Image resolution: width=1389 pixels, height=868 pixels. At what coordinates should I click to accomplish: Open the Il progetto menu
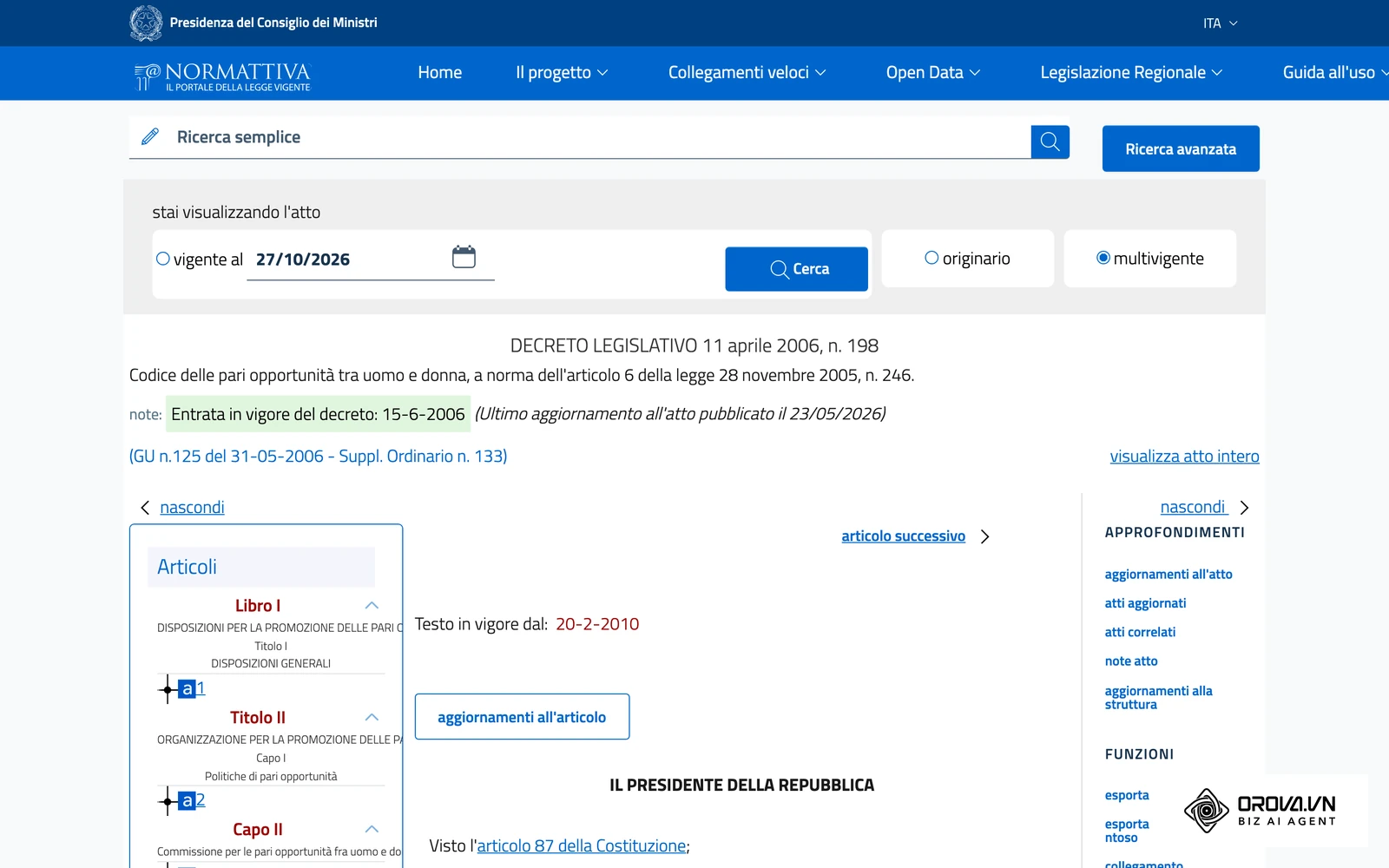562,73
